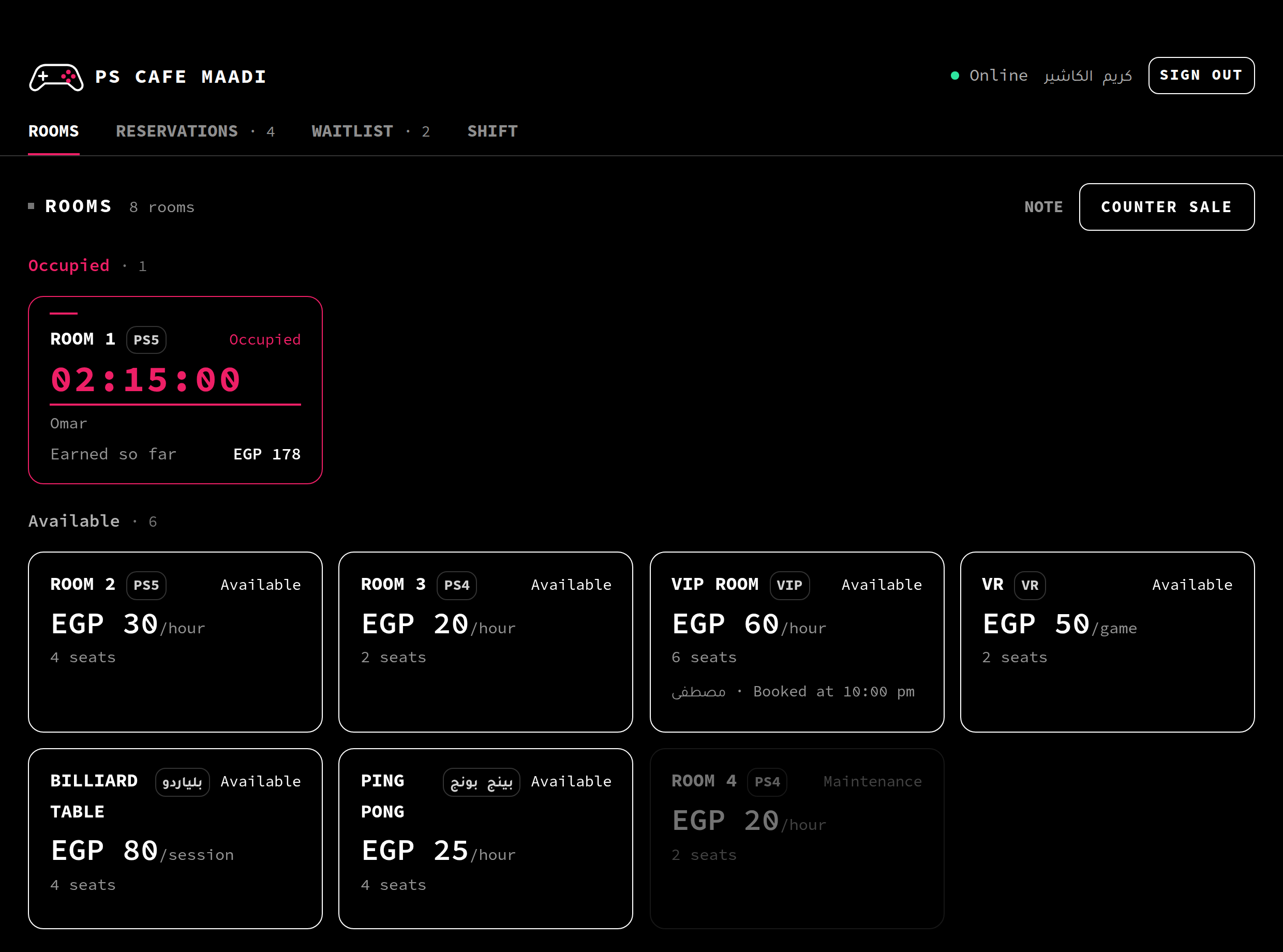Click the gamepad controller logo icon
The width and height of the screenshot is (1283, 952).
[x=56, y=77]
